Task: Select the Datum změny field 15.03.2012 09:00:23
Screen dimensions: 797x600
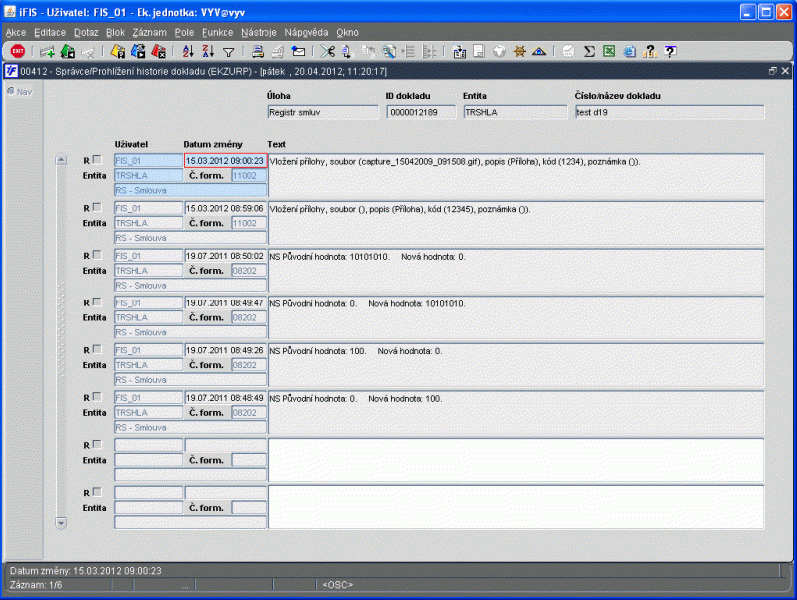Action: click(x=225, y=161)
